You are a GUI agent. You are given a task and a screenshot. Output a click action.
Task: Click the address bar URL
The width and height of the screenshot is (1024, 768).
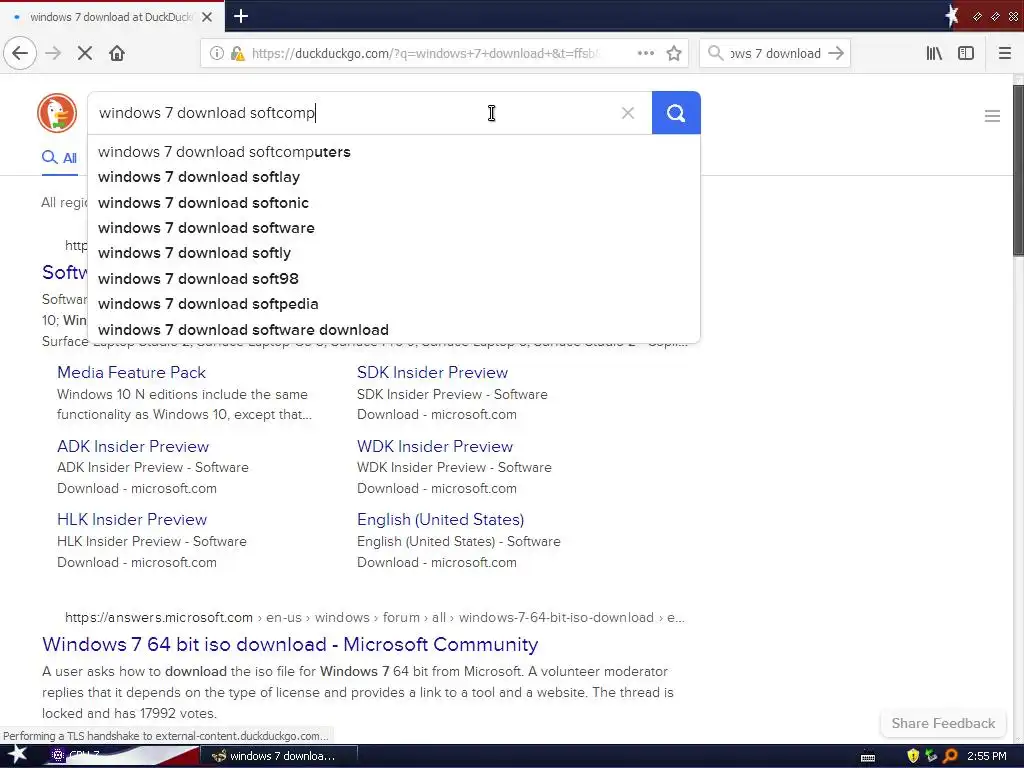(426, 54)
